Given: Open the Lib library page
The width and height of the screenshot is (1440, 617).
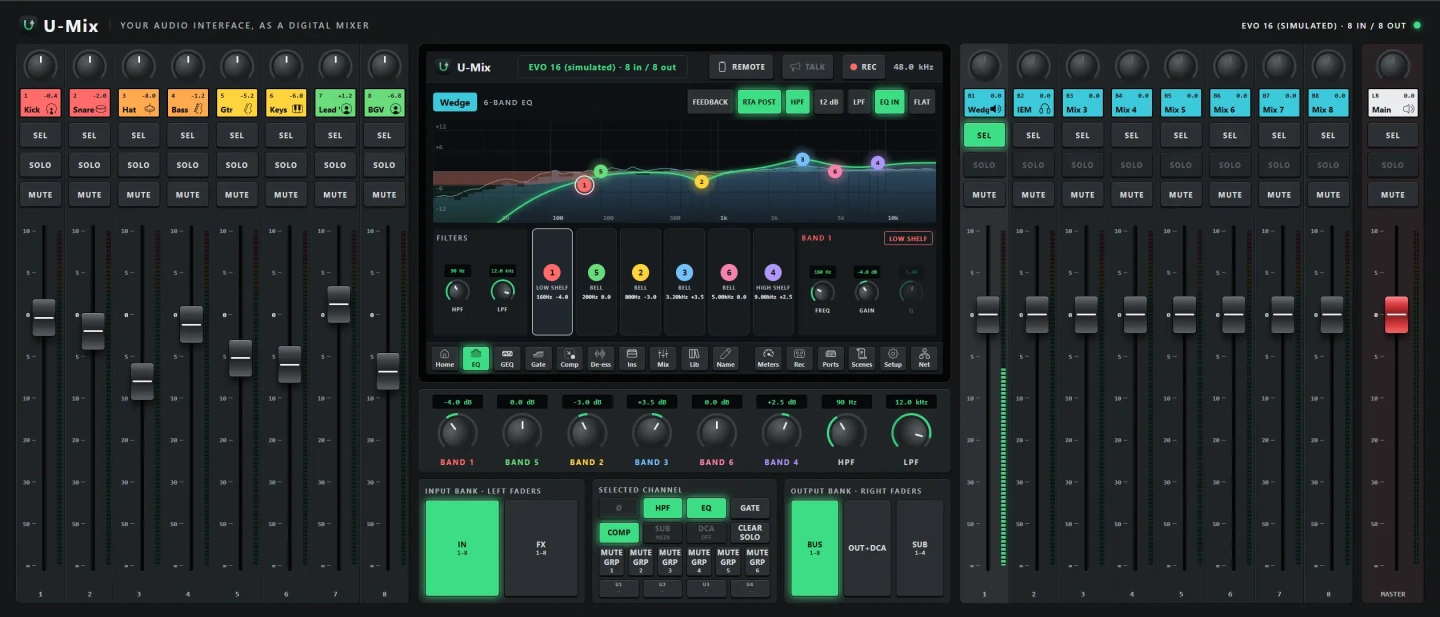Looking at the screenshot, I should [694, 358].
